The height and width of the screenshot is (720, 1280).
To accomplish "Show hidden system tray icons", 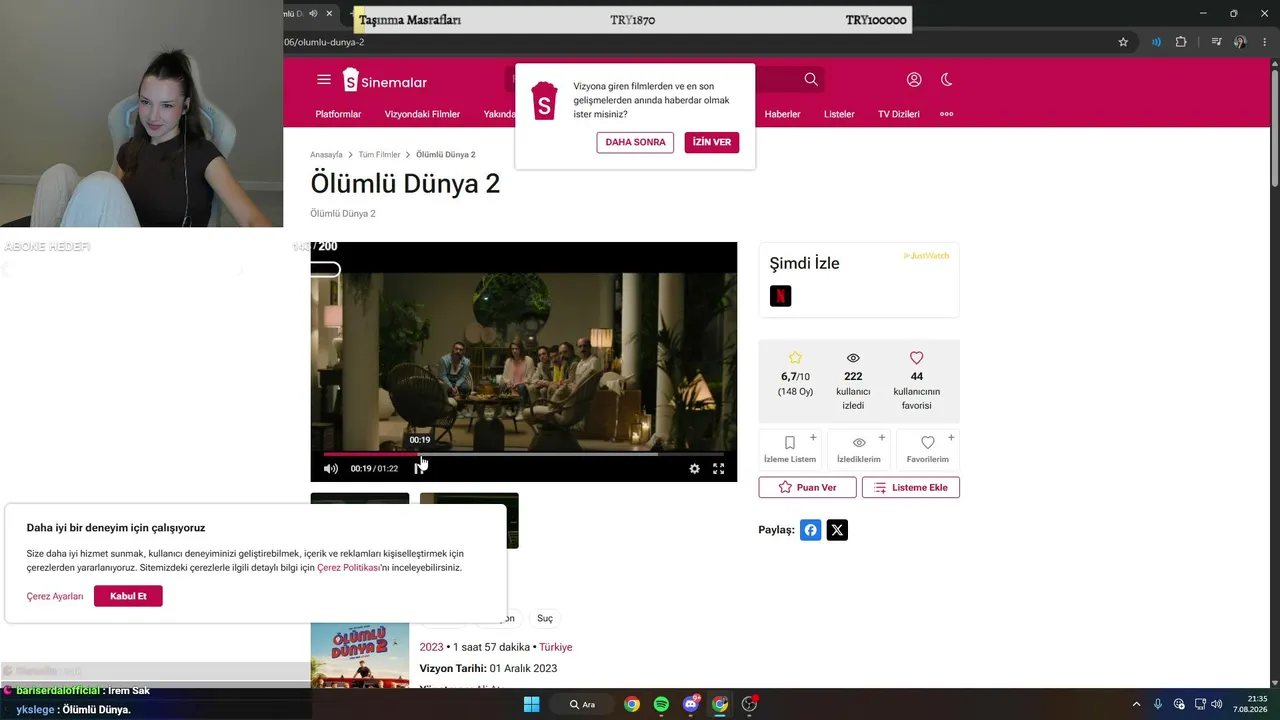I will (1135, 704).
